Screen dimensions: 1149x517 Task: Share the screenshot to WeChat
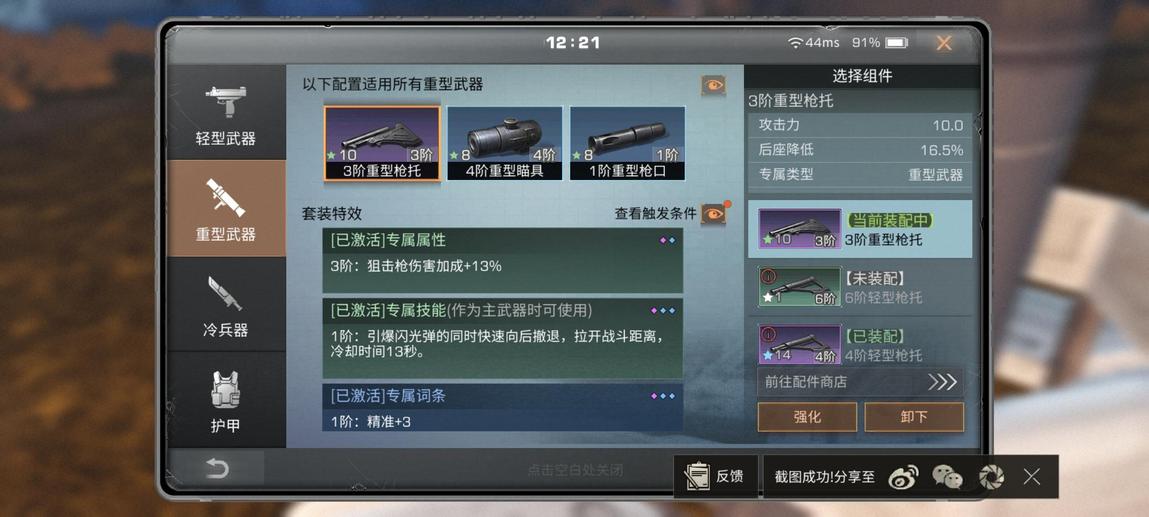pyautogui.click(x=947, y=477)
